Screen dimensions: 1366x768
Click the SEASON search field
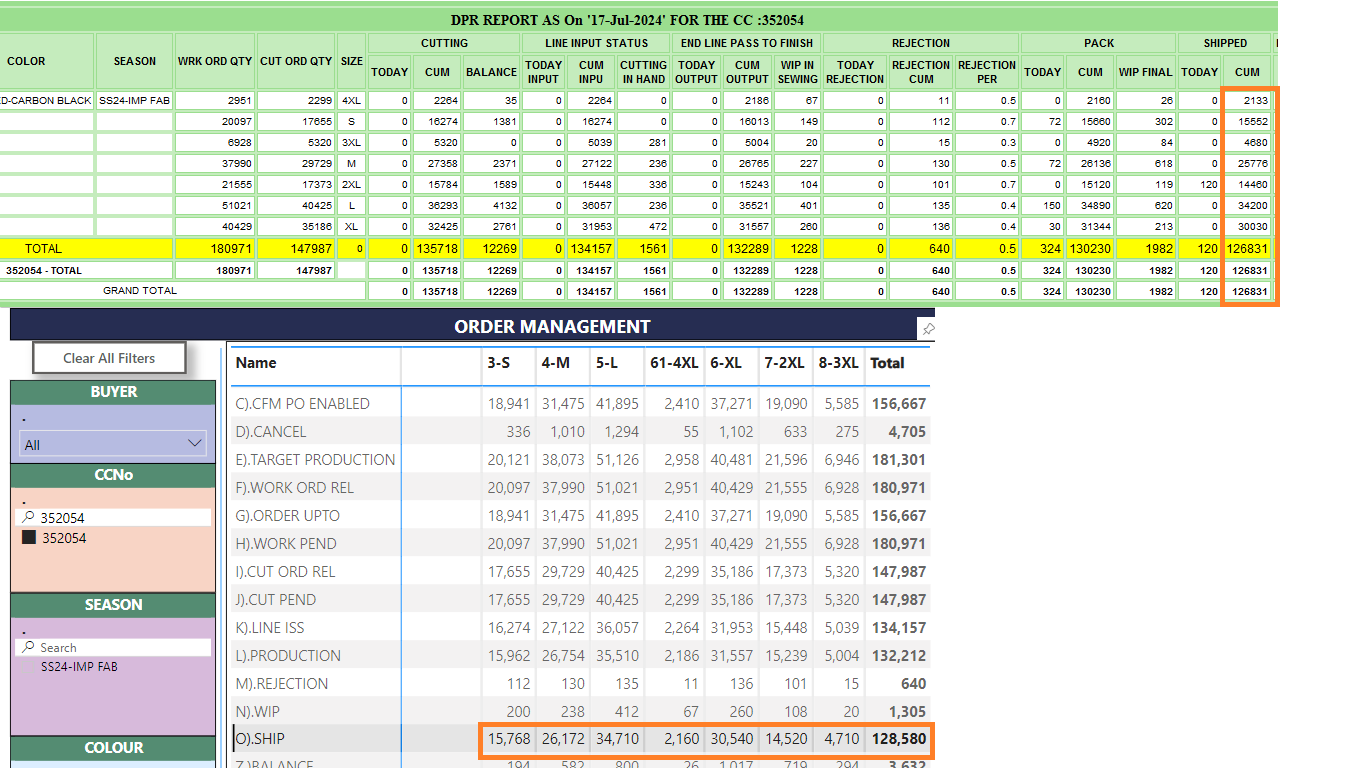coord(120,648)
